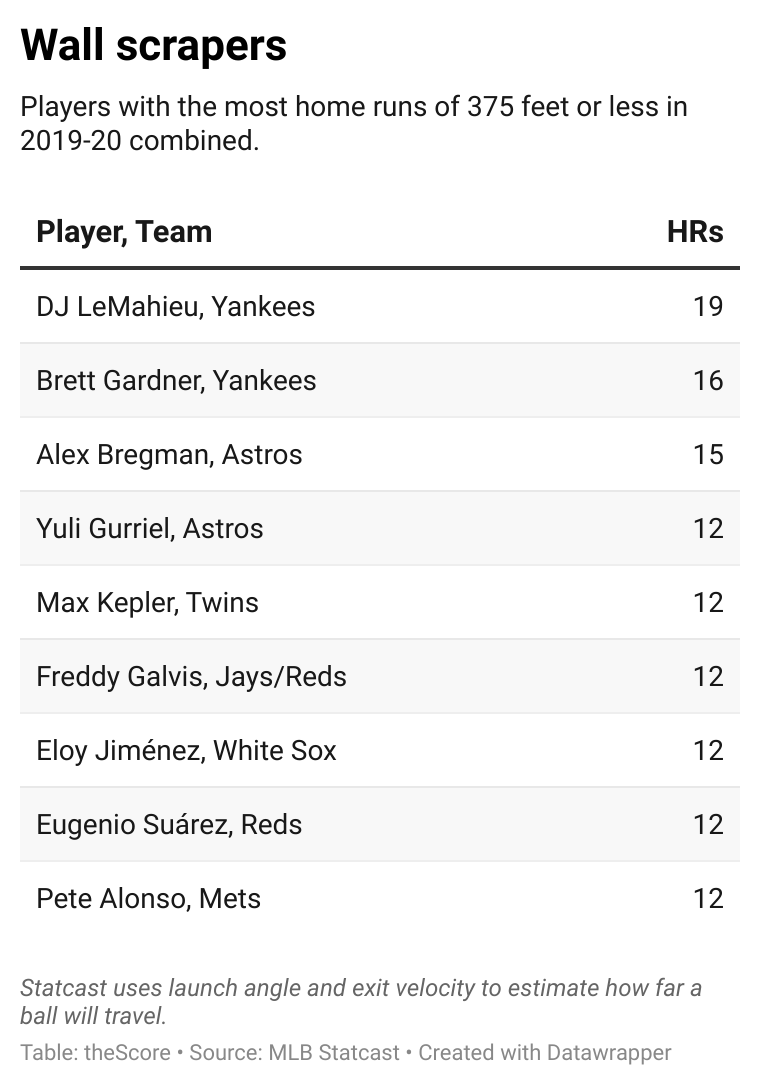
Task: Click the "Wall scrapers" title
Action: point(154,46)
